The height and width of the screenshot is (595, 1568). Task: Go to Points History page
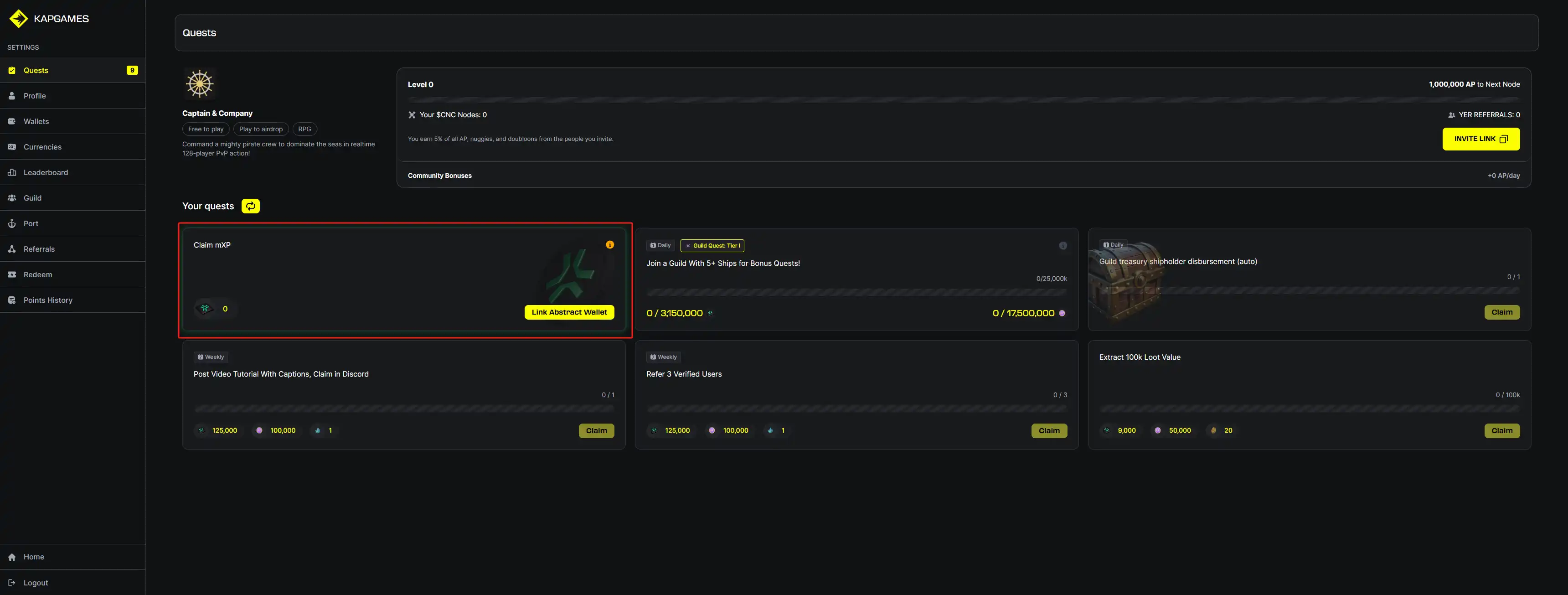pos(47,300)
